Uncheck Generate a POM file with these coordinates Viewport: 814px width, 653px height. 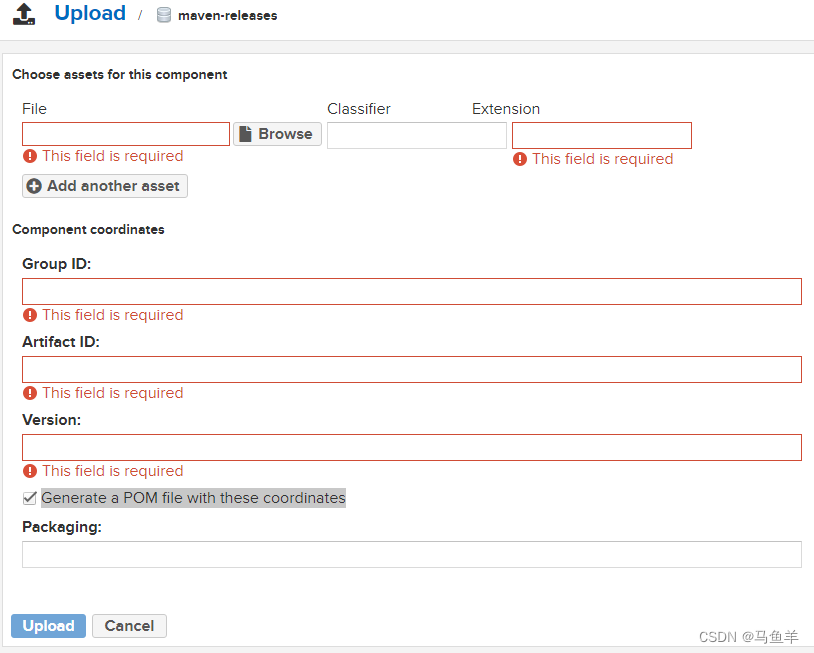(x=30, y=497)
